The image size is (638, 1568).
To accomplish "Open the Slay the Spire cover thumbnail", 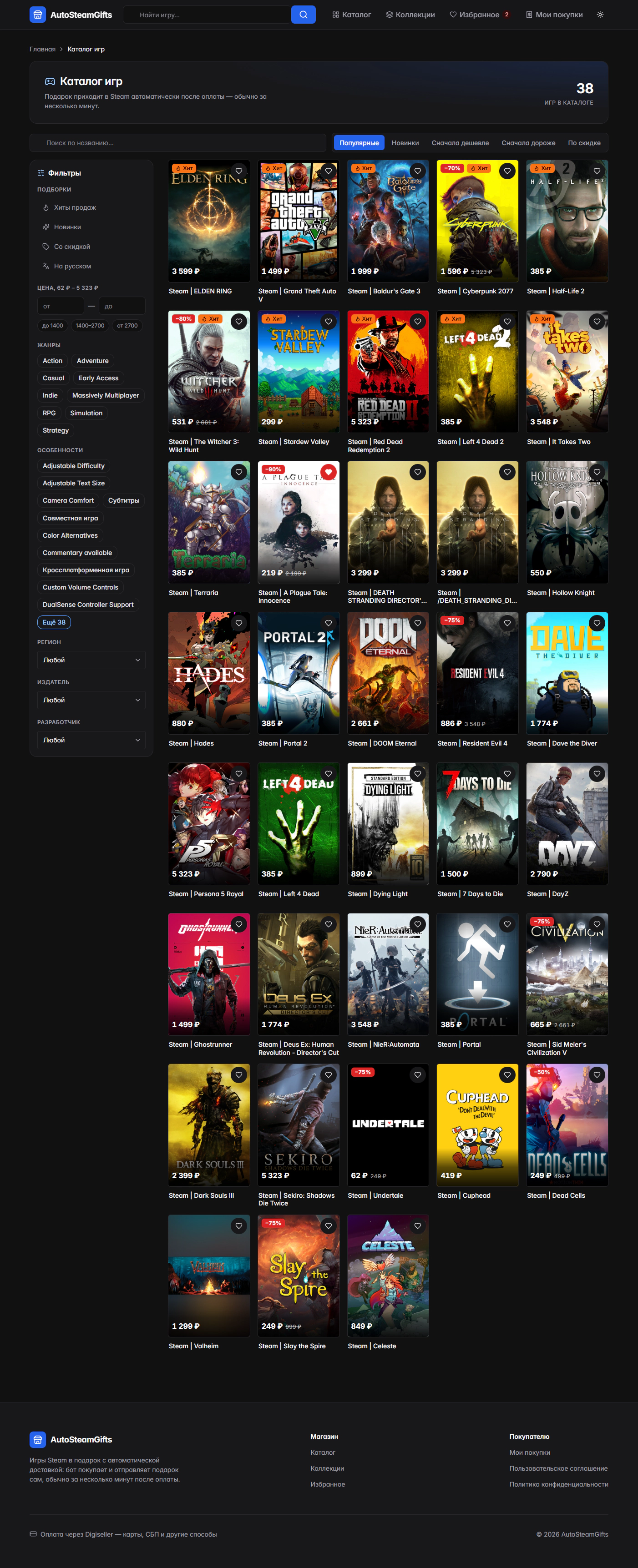I will pyautogui.click(x=299, y=1275).
